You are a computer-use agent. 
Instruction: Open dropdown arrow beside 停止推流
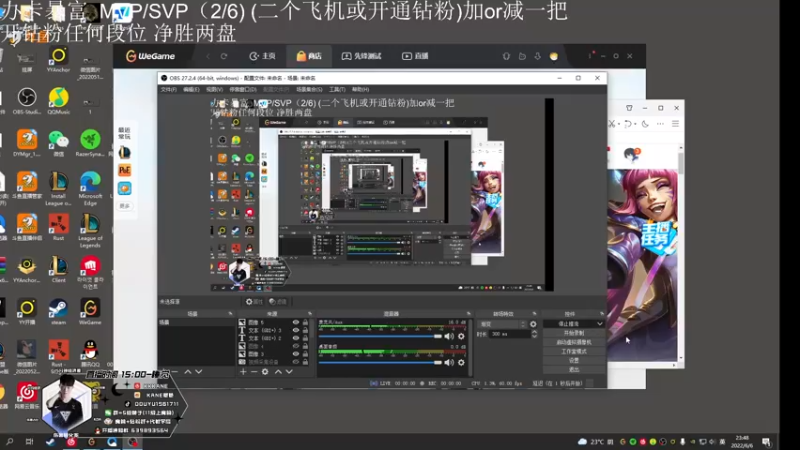pos(599,324)
